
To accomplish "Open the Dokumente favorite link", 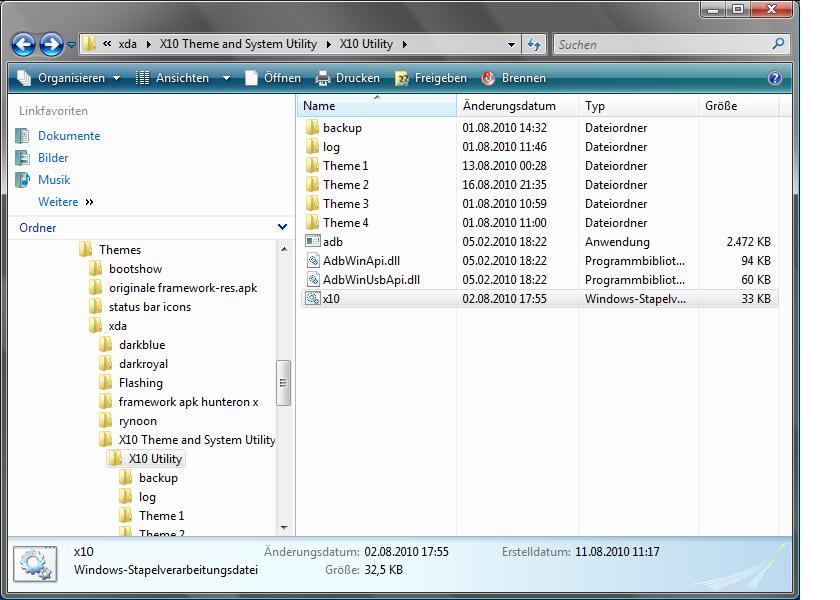I will point(69,136).
